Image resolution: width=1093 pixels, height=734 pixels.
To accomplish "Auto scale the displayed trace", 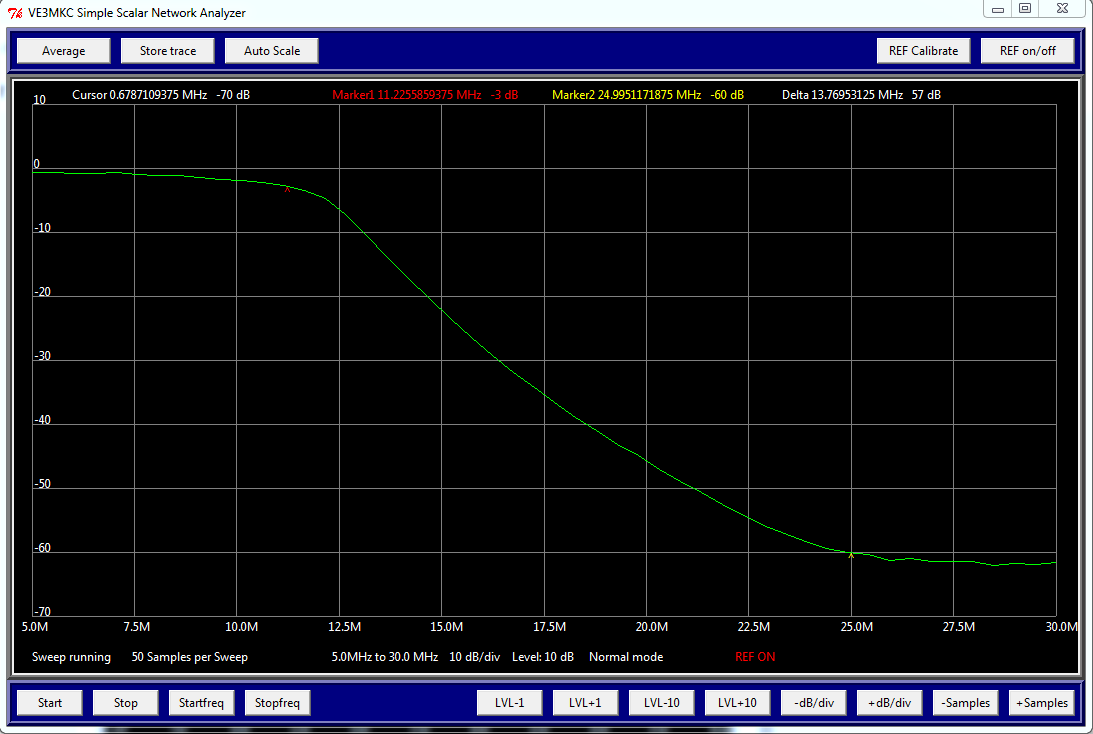I will coord(271,50).
